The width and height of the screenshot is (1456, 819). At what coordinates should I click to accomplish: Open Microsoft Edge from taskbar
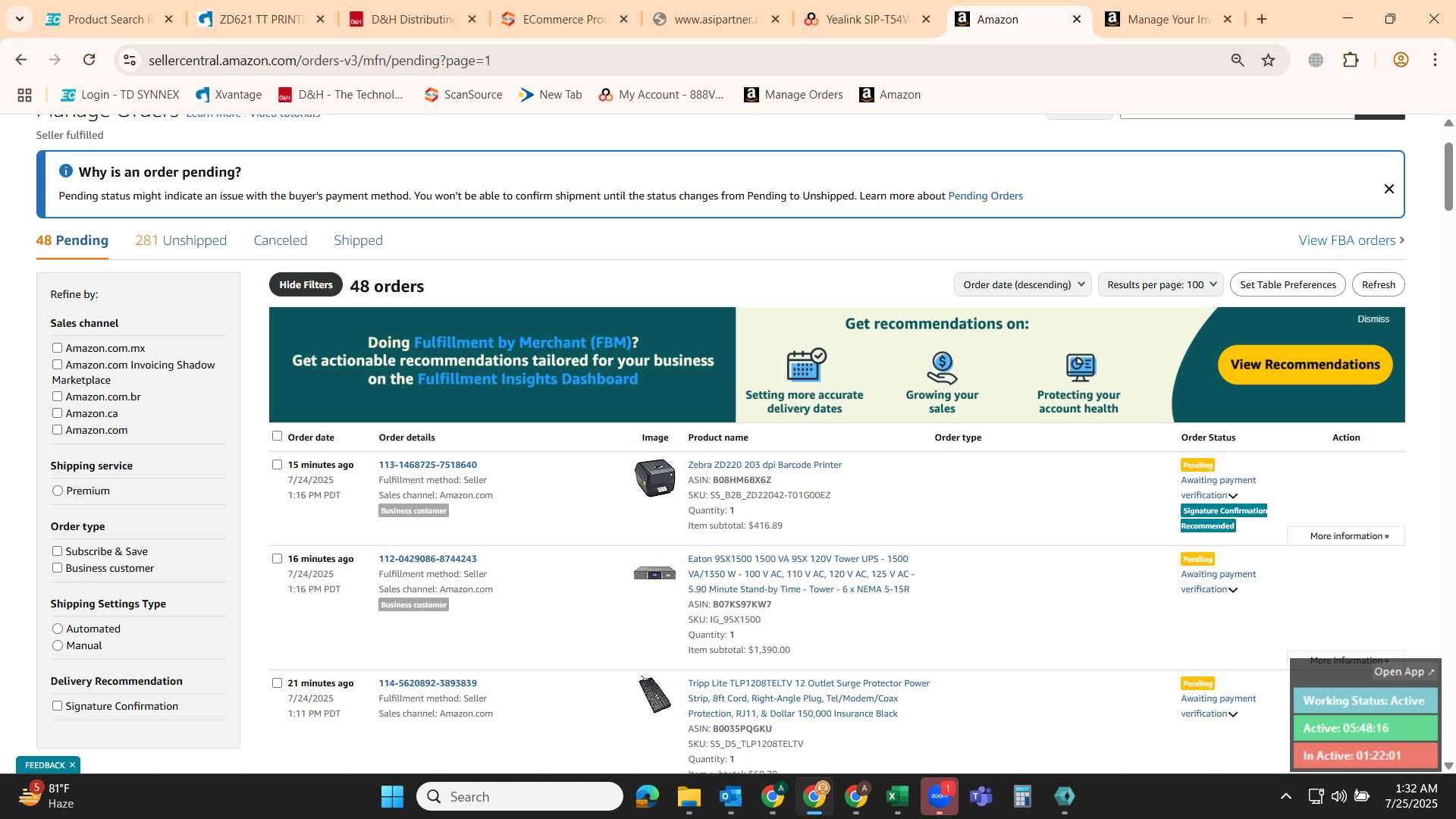pyautogui.click(x=647, y=796)
